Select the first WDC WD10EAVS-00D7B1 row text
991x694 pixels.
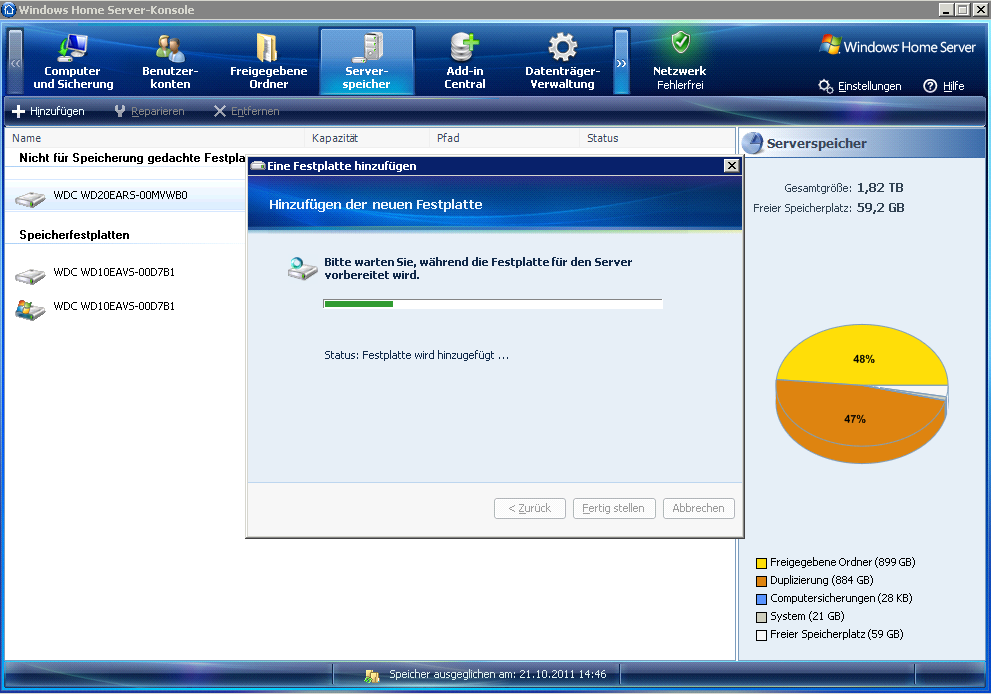pyautogui.click(x=114, y=272)
